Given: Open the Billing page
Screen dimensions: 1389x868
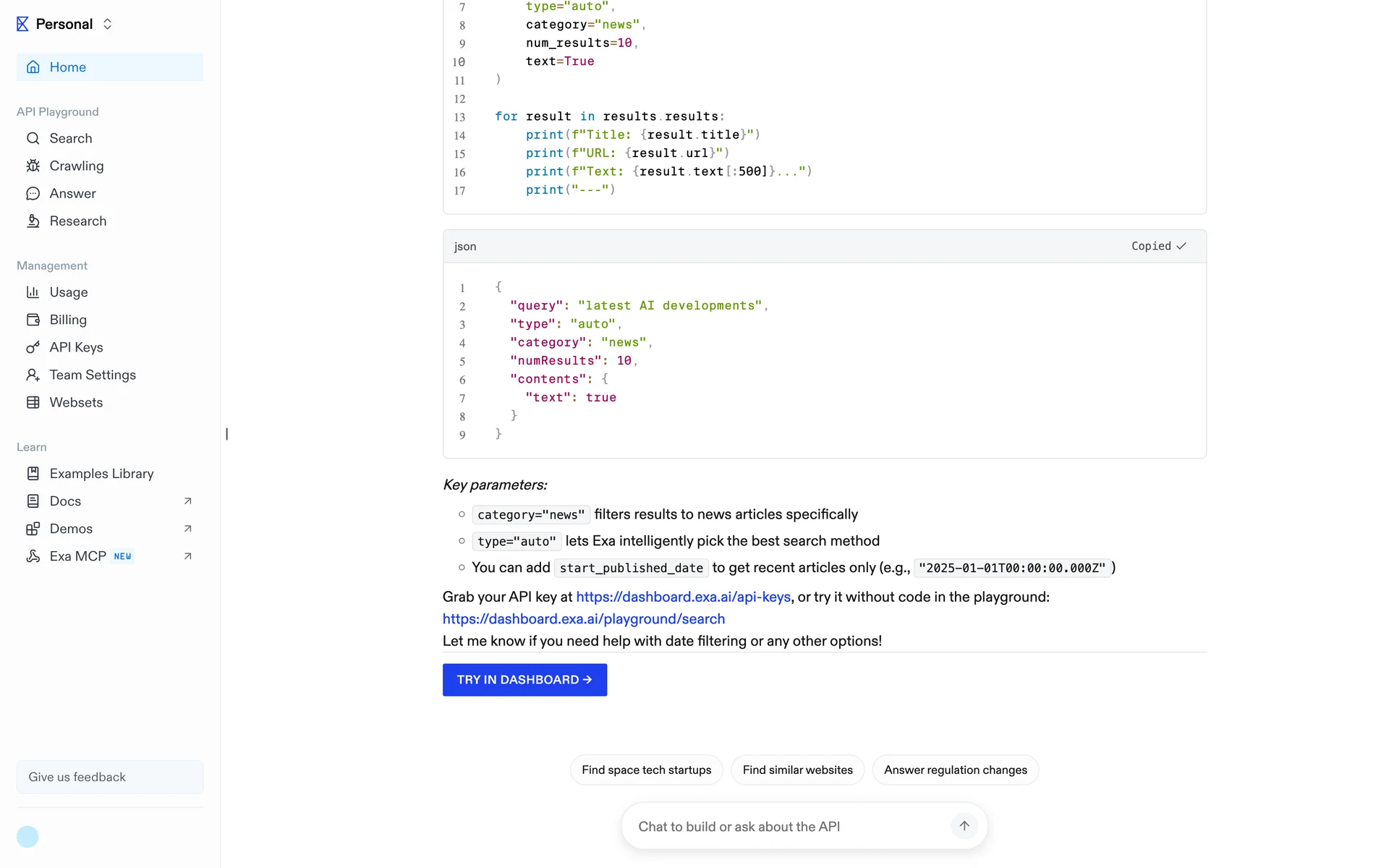Looking at the screenshot, I should [68, 320].
